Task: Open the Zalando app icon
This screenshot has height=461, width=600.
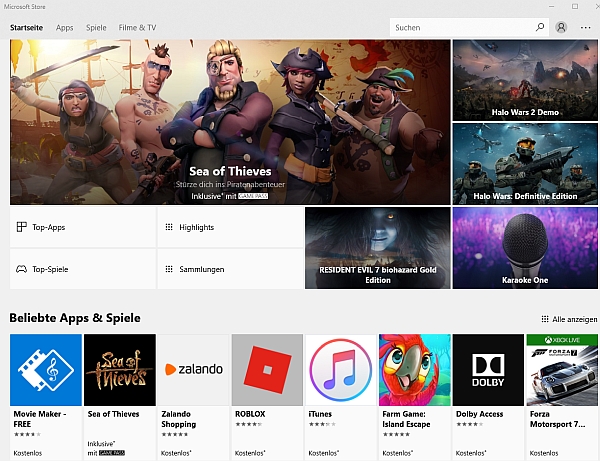Action: click(x=194, y=370)
